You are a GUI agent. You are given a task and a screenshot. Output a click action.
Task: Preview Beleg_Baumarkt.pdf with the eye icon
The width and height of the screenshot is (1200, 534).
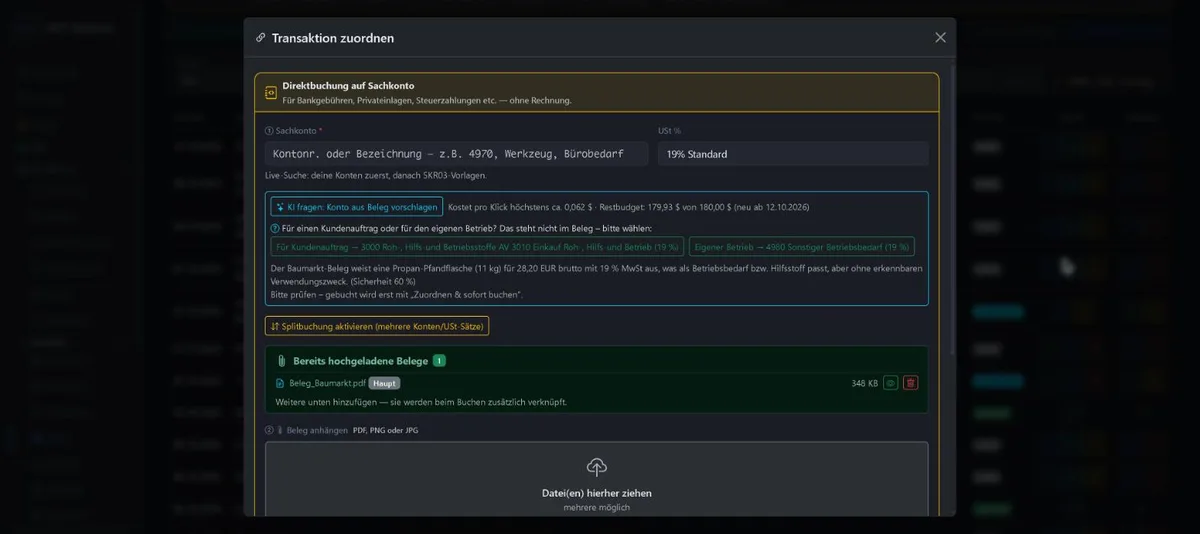pyautogui.click(x=890, y=383)
